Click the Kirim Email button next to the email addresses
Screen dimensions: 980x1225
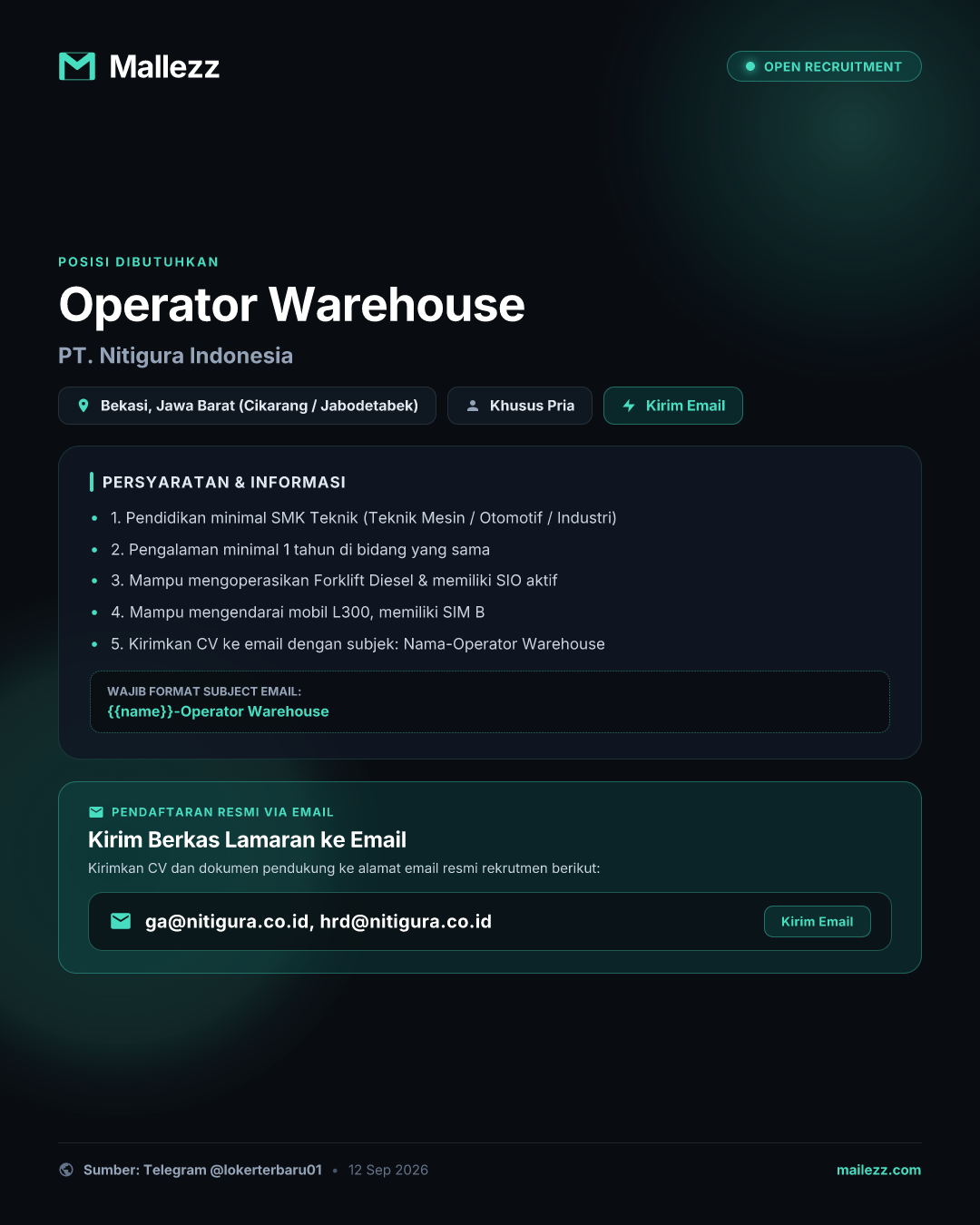pyautogui.click(x=818, y=921)
